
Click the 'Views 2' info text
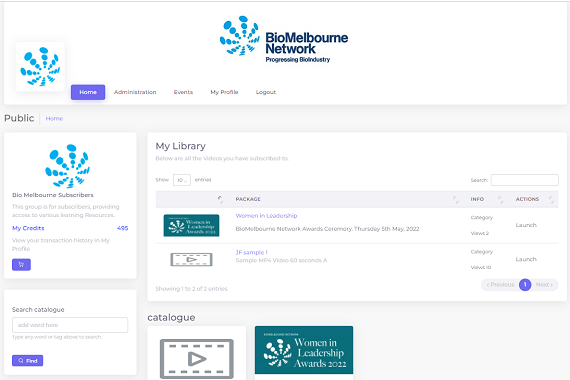pos(479,233)
